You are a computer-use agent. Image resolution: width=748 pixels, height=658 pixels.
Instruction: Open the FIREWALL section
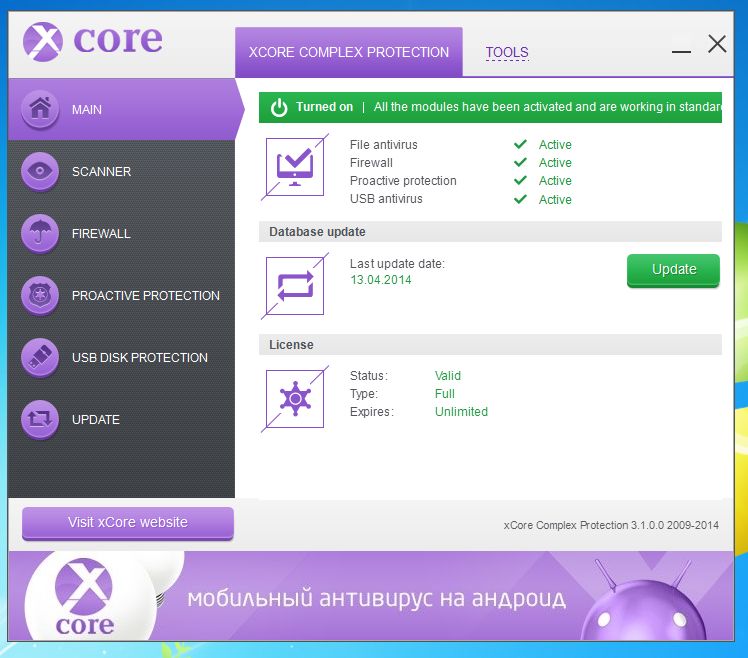(101, 234)
